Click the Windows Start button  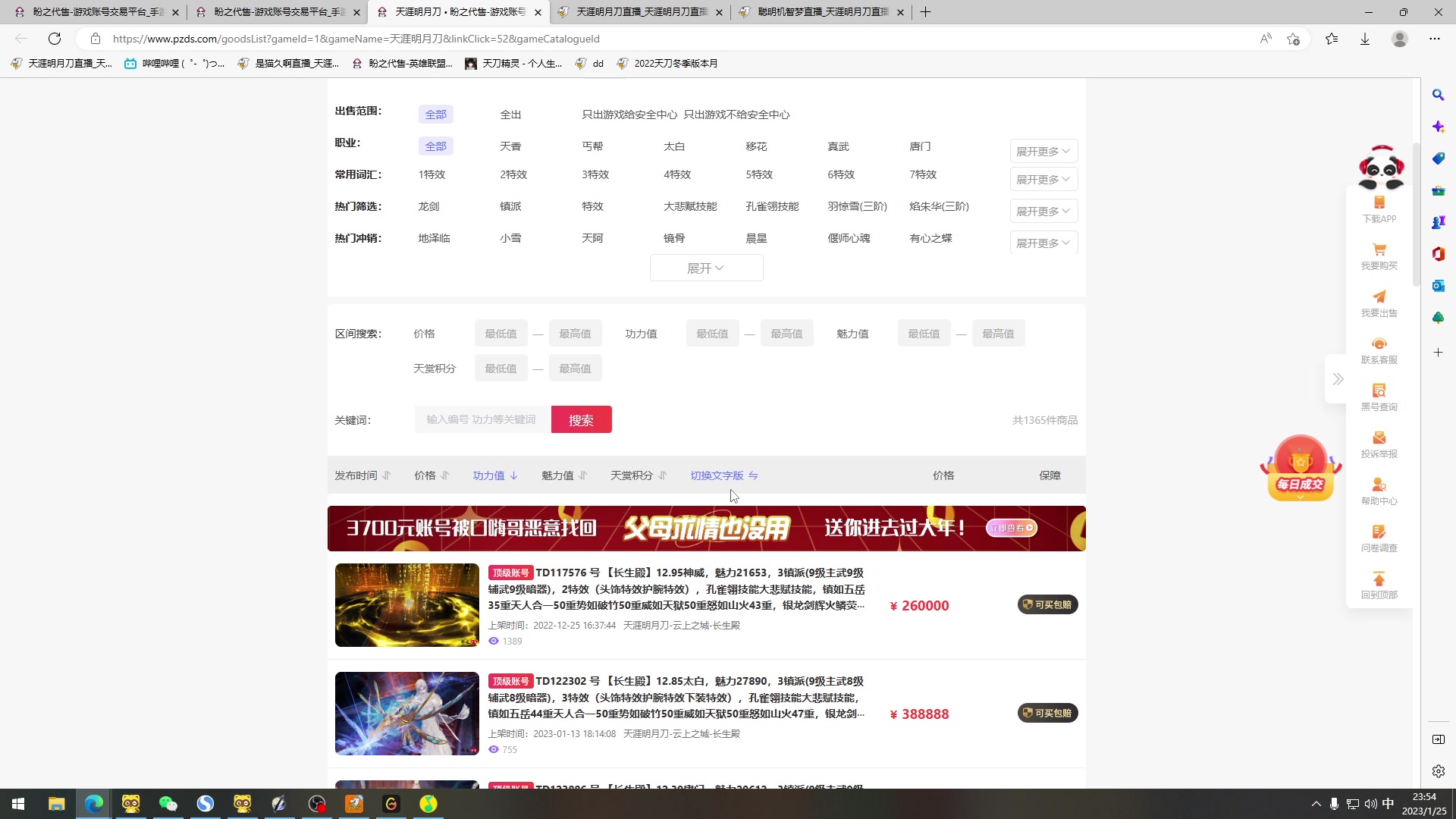18,804
